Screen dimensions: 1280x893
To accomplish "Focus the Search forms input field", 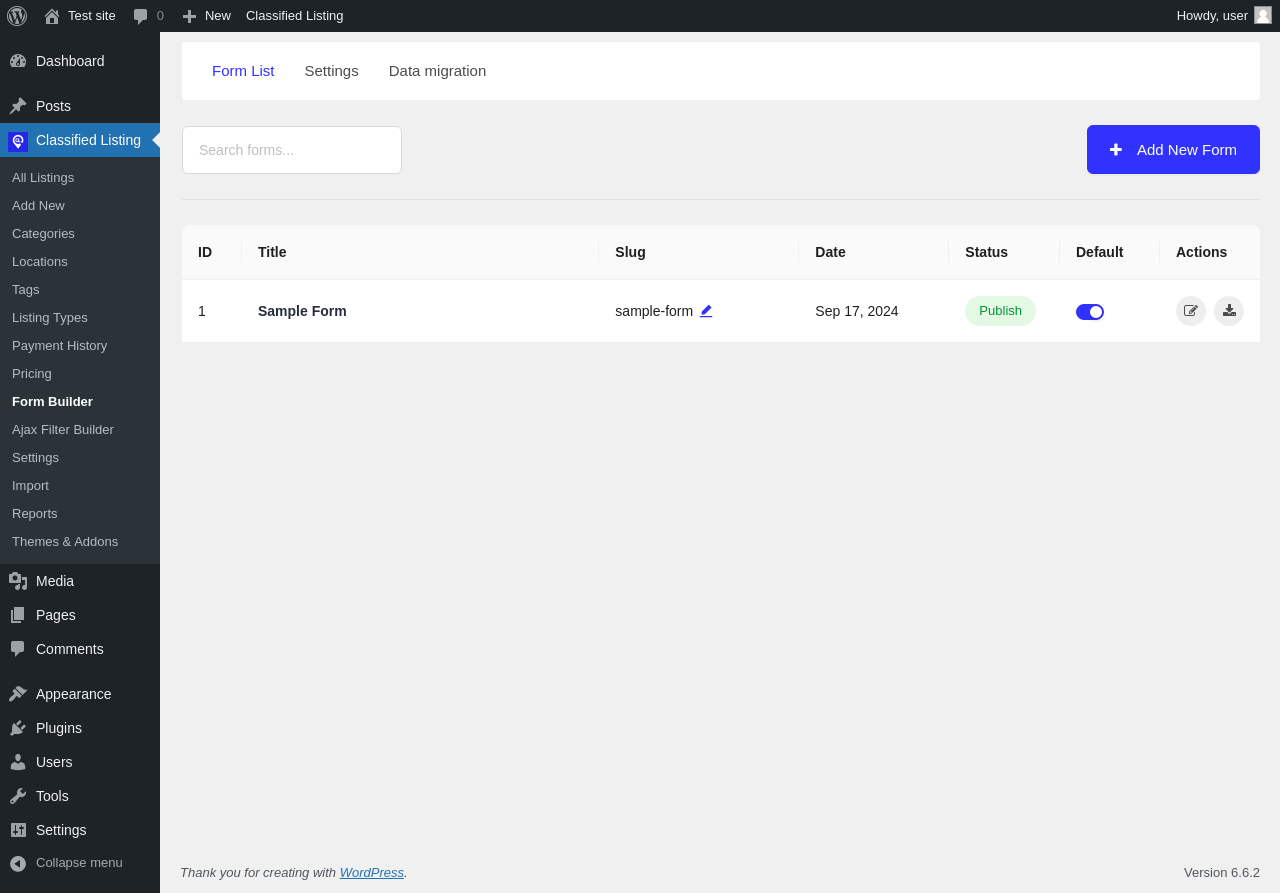I will point(292,150).
